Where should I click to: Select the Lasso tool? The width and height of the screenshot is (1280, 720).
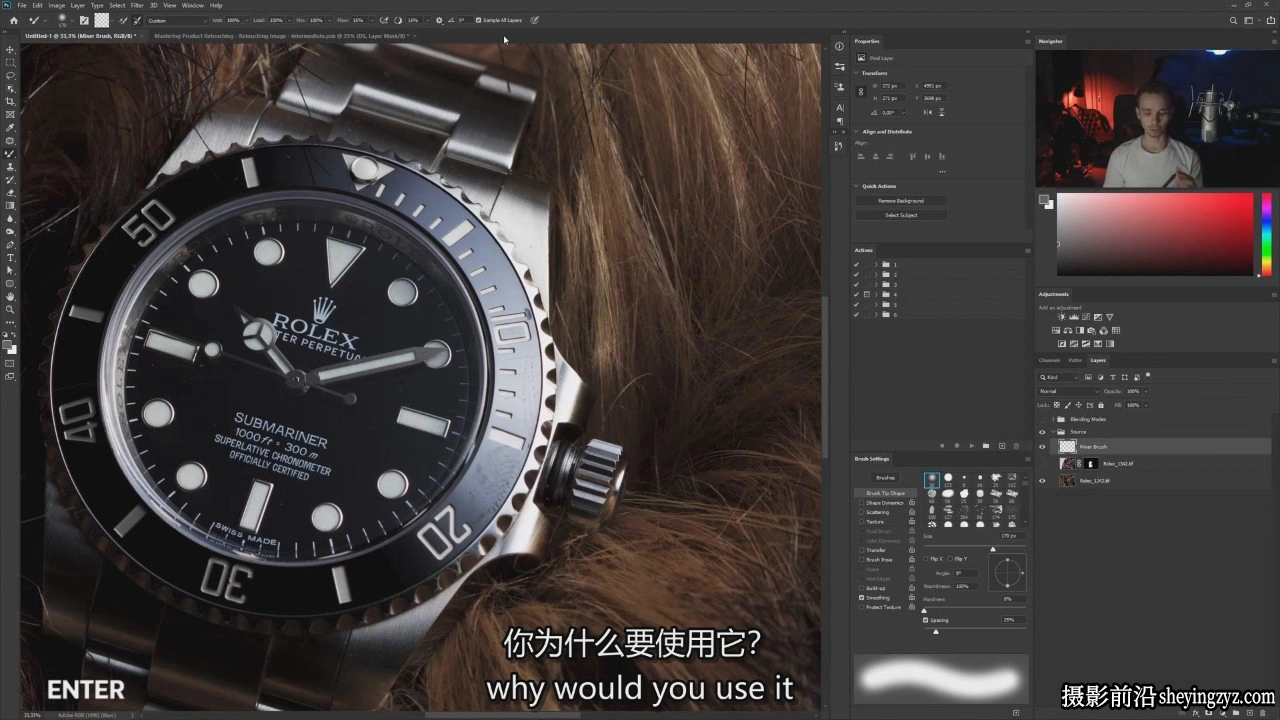pyautogui.click(x=10, y=75)
